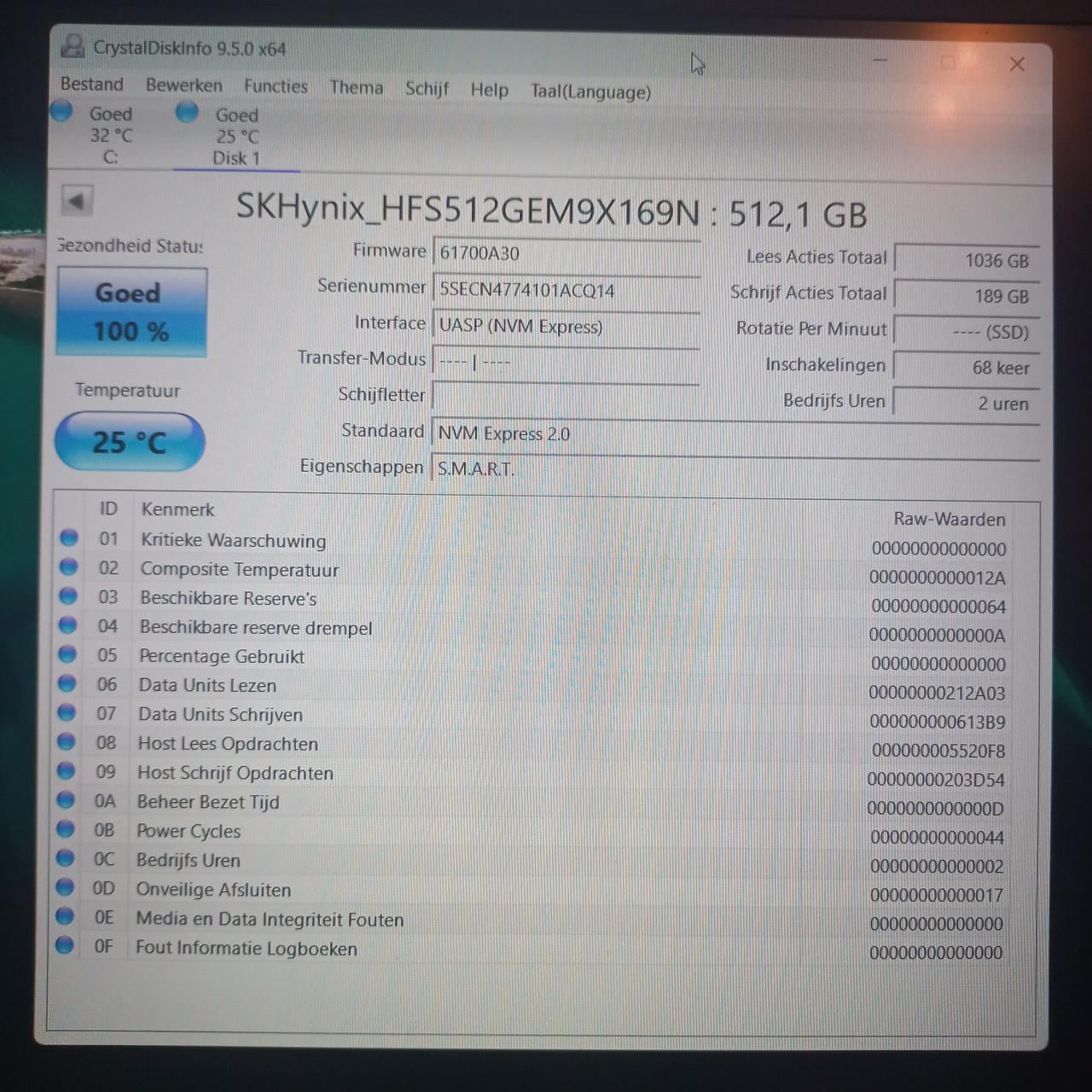Click the status dot for Power Cycles row
The image size is (1092, 1092).
click(x=65, y=828)
